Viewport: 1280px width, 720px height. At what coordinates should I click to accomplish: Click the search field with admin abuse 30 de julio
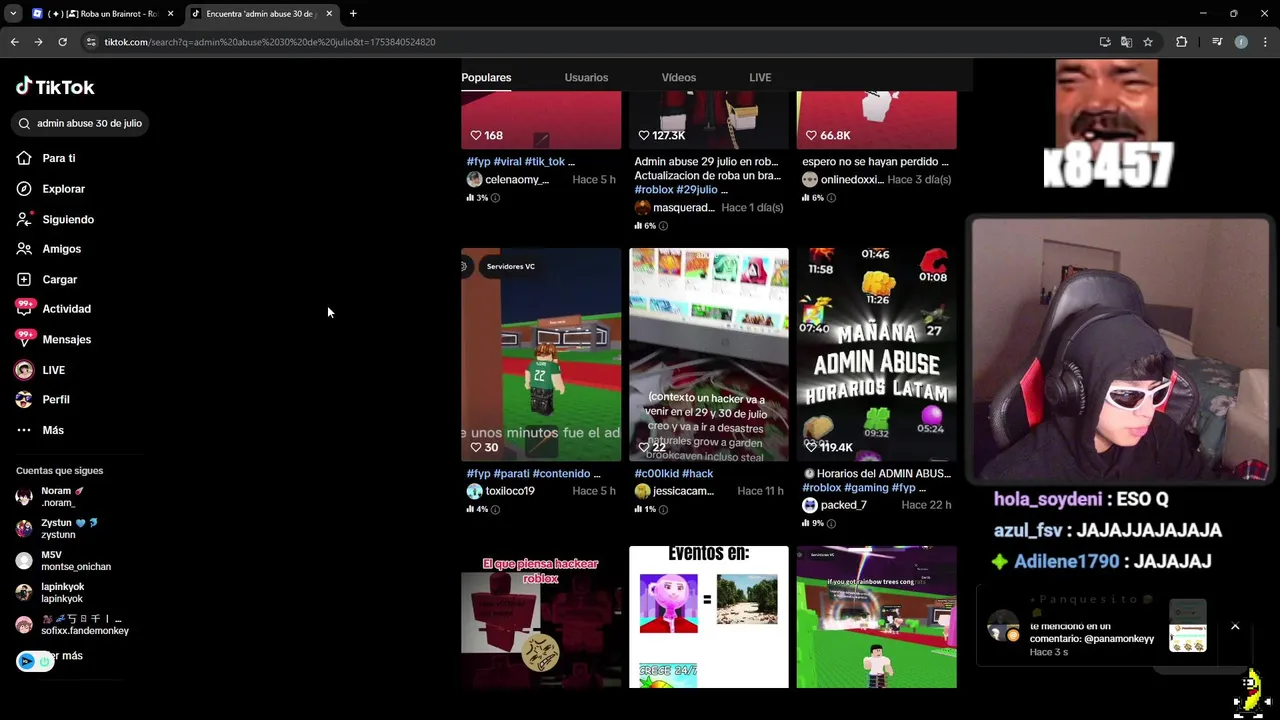click(x=80, y=123)
